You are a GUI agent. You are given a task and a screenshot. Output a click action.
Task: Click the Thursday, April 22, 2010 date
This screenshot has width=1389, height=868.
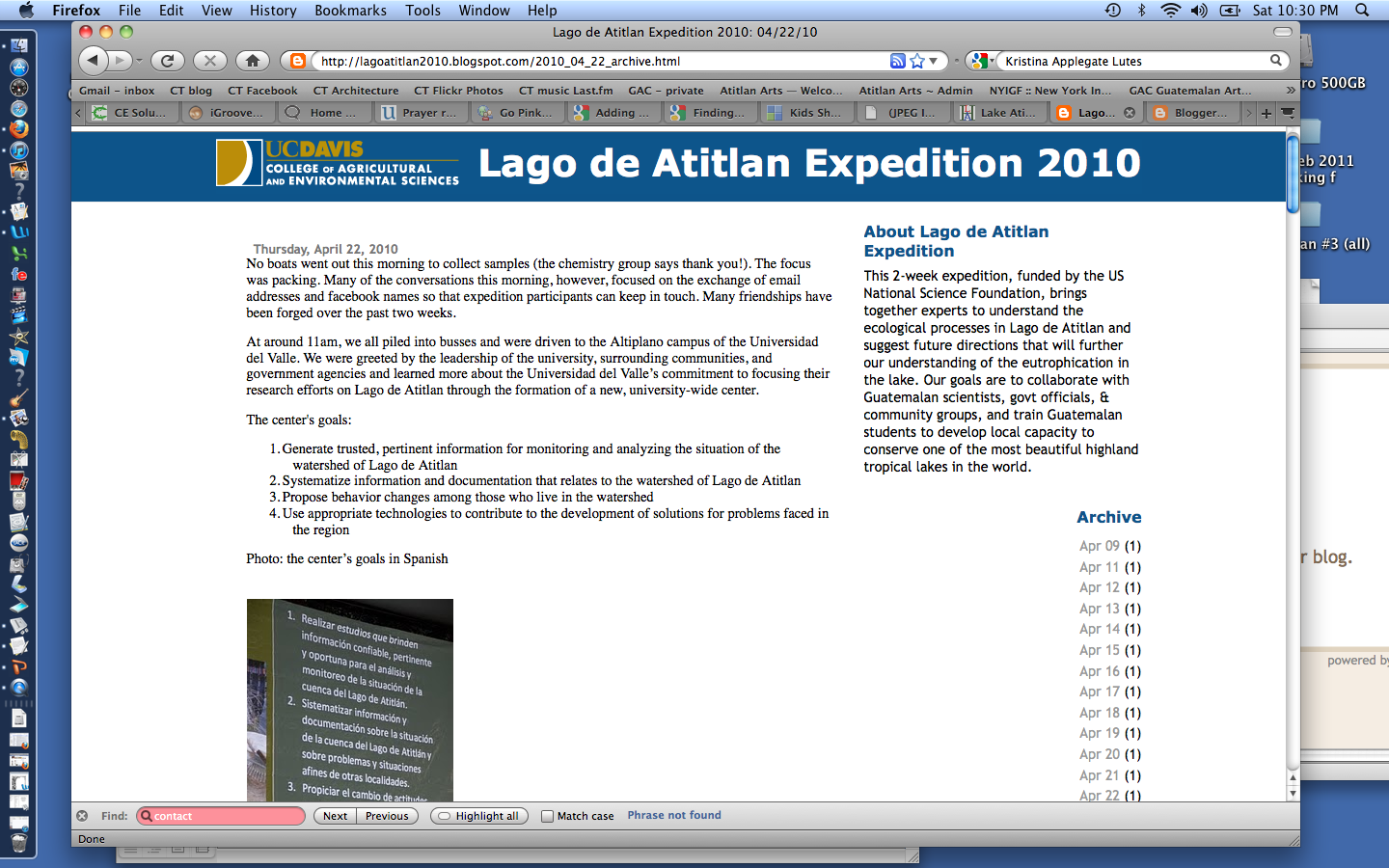tap(325, 249)
